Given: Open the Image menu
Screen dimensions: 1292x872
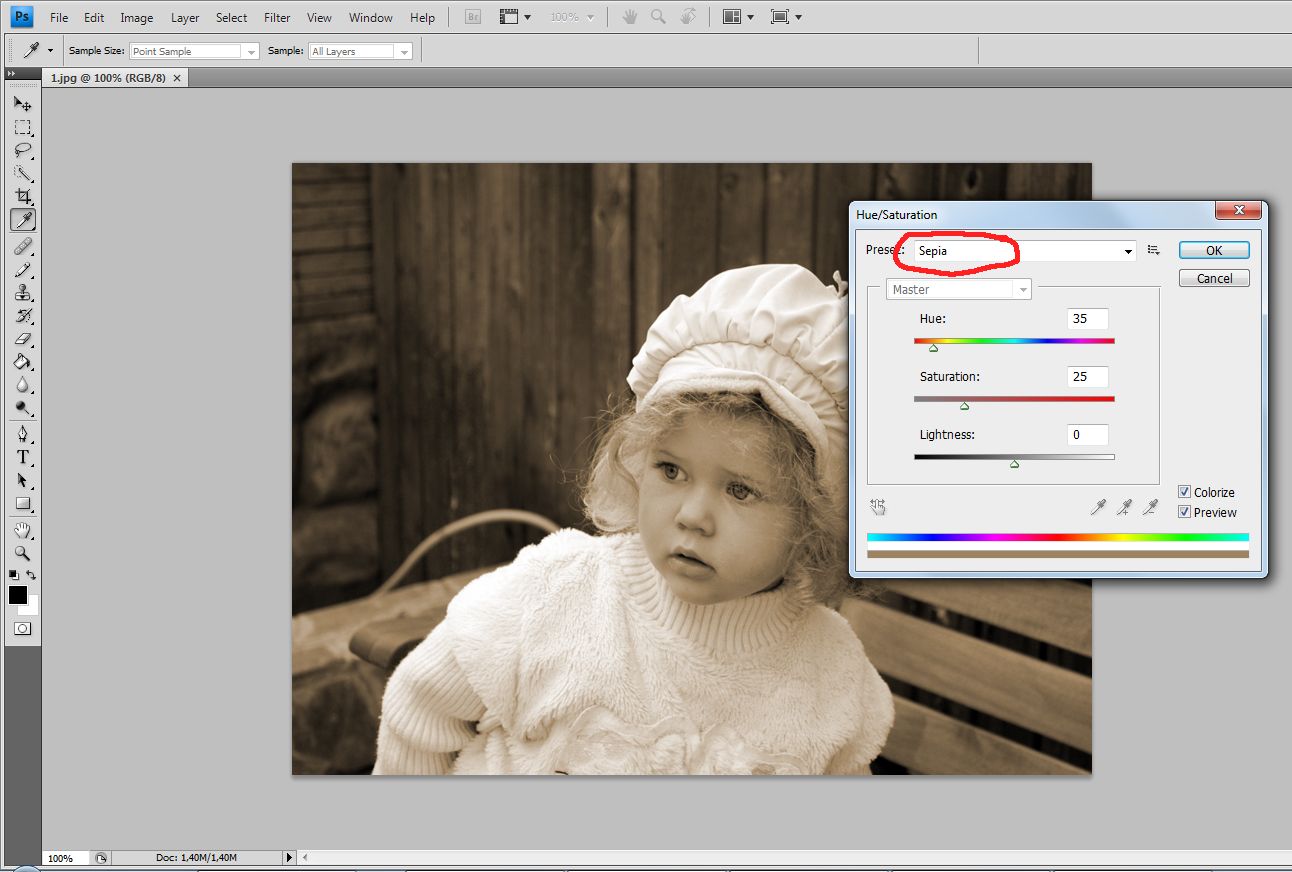Looking at the screenshot, I should 137,18.
